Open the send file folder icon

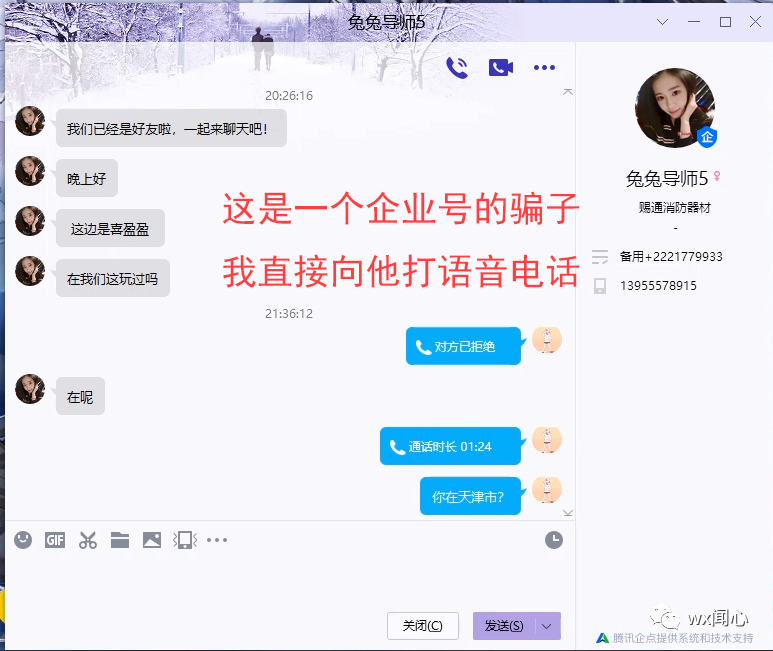[120, 540]
